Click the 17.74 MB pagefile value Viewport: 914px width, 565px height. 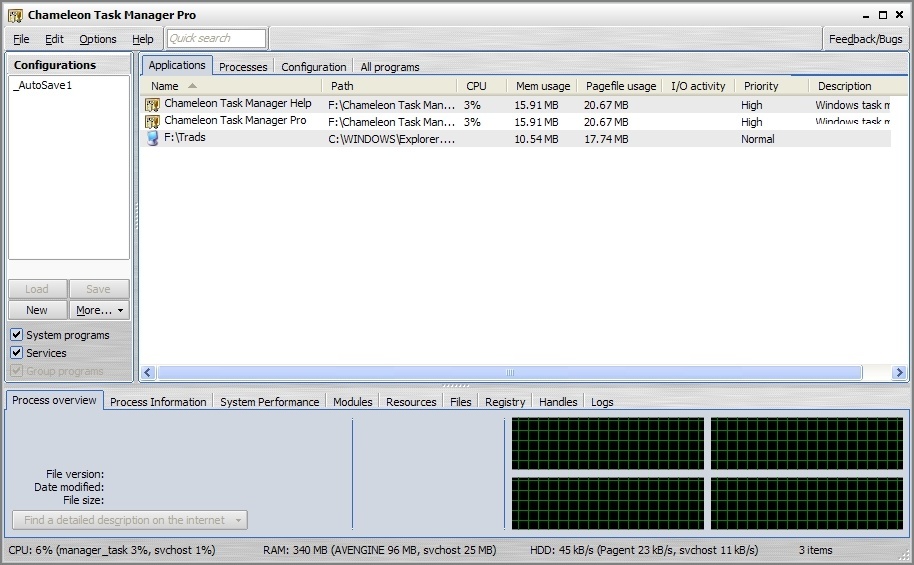pos(606,139)
